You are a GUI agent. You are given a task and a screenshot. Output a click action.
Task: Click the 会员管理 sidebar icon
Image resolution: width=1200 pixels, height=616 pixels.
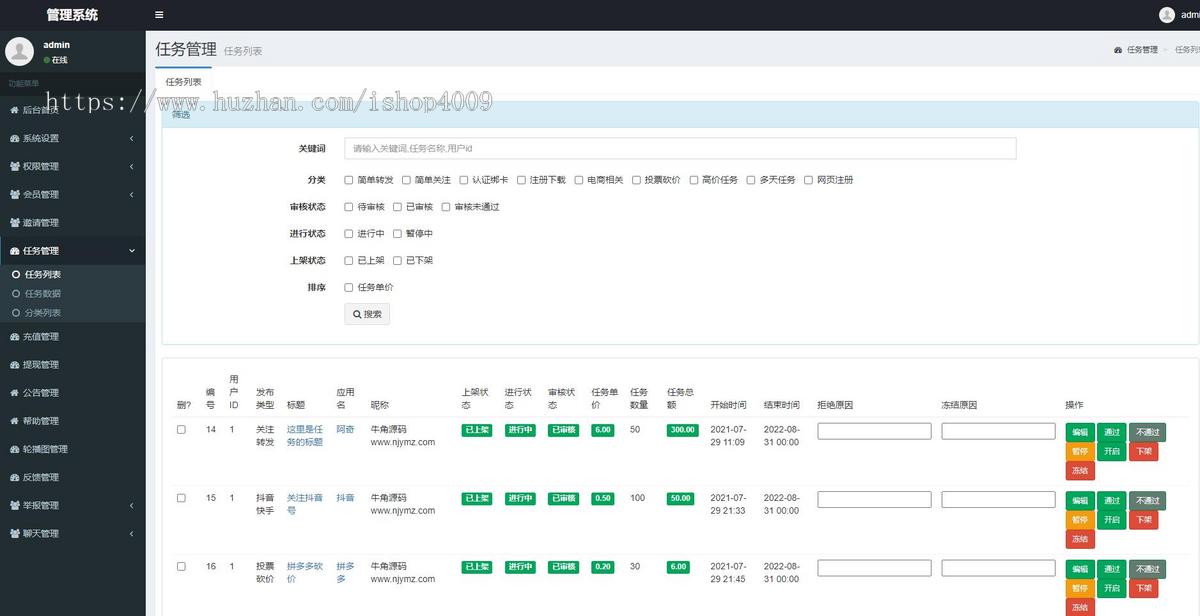(x=15, y=194)
